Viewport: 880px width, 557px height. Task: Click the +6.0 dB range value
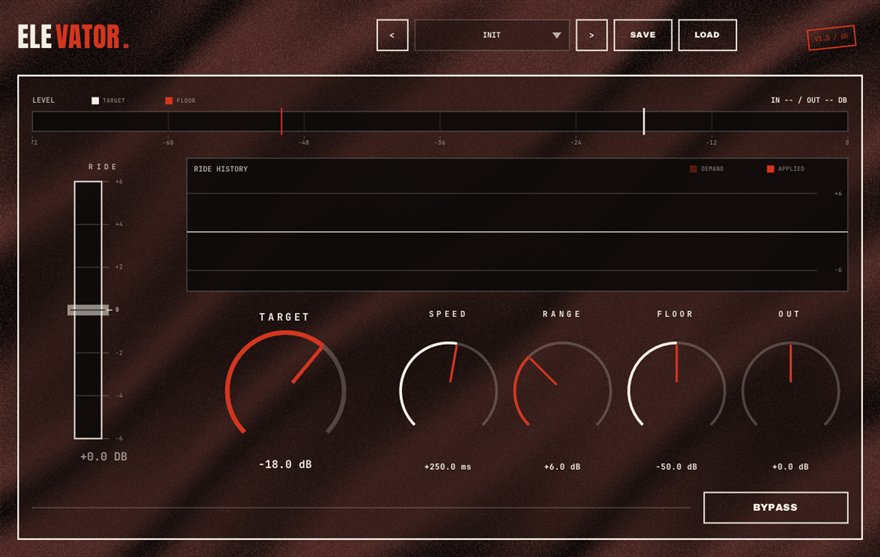562,467
